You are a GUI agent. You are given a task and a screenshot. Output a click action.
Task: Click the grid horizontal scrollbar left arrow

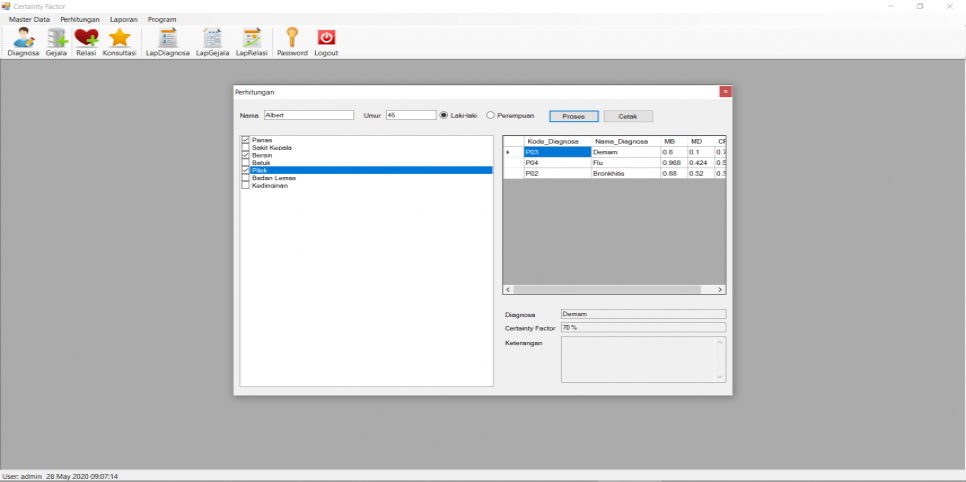tap(508, 289)
